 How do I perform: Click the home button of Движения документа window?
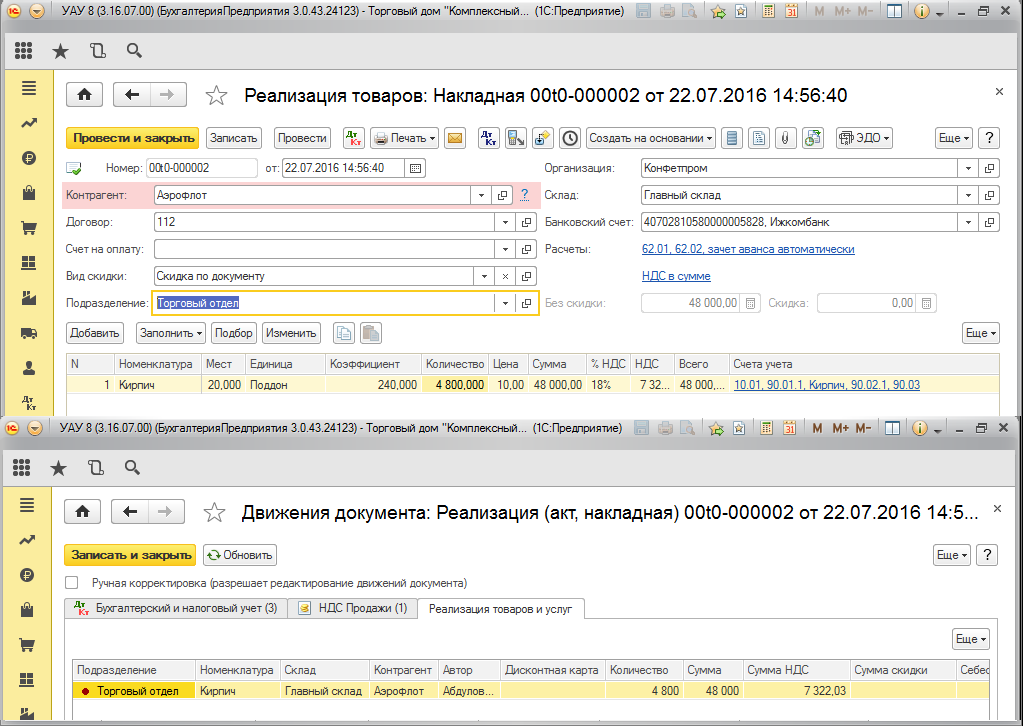82,512
